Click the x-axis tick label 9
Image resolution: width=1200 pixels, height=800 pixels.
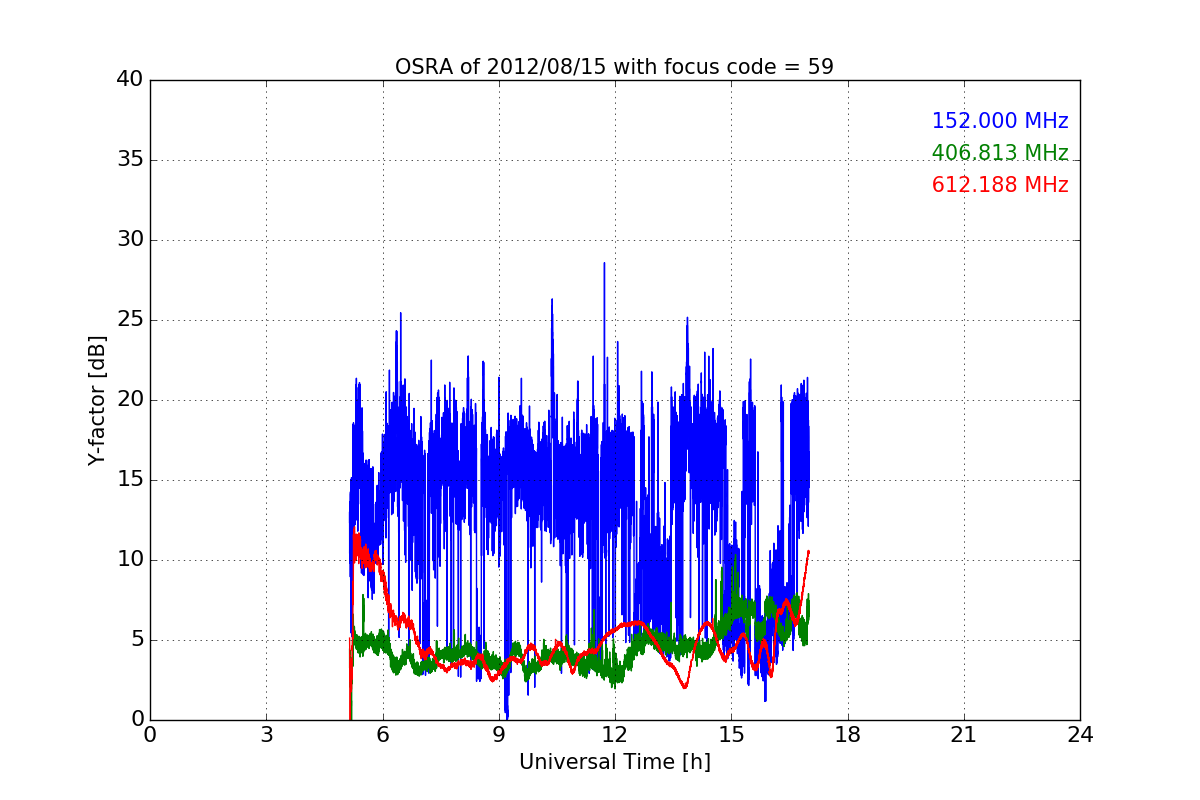tap(499, 735)
